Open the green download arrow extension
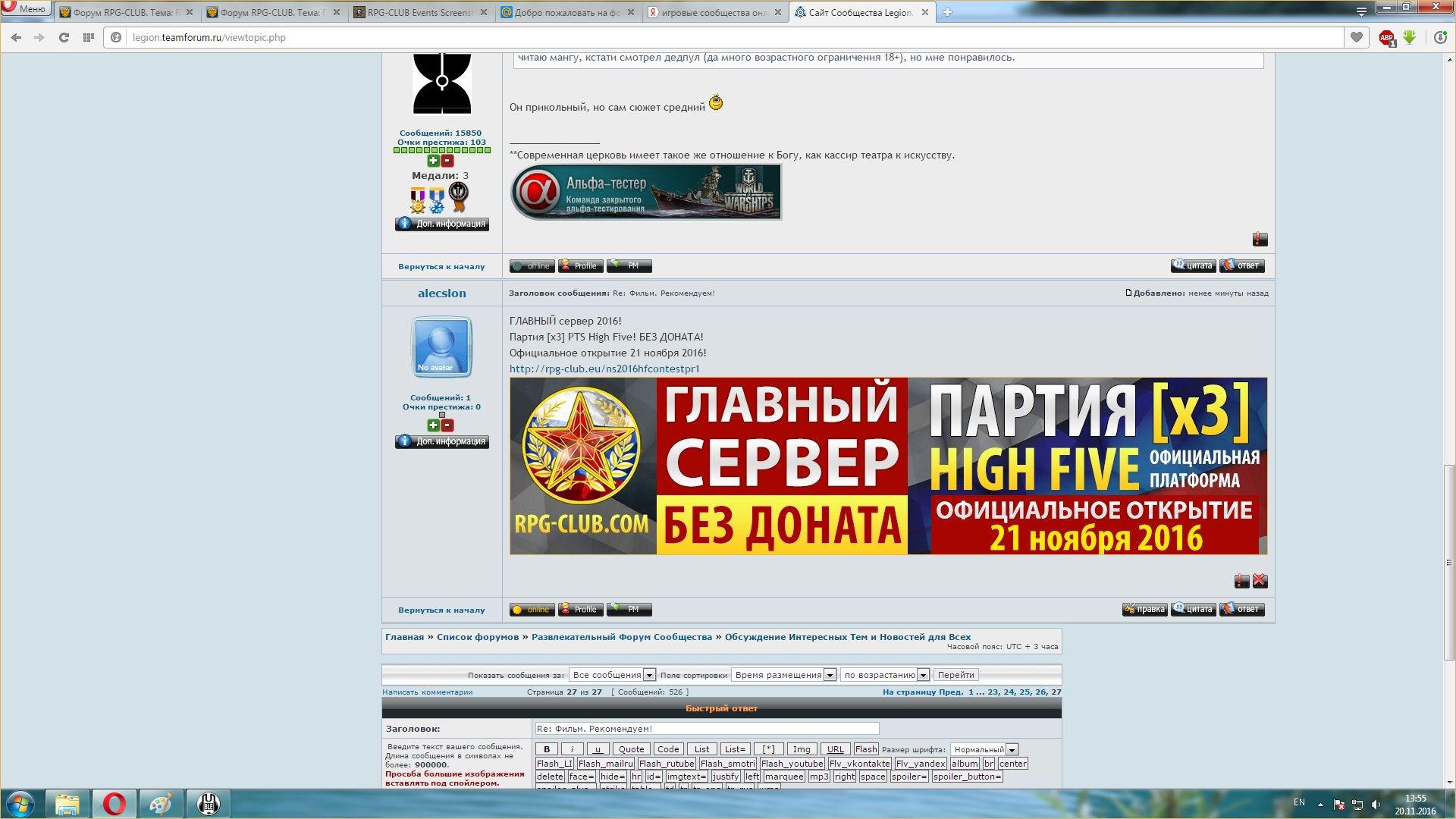 pos(1409,37)
